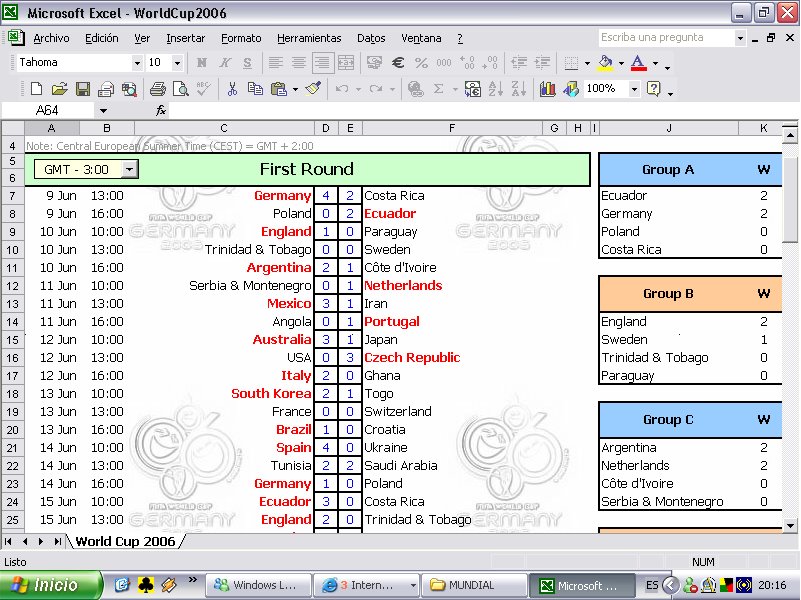Apply the yellow Fill Color bucket

(x=605, y=63)
